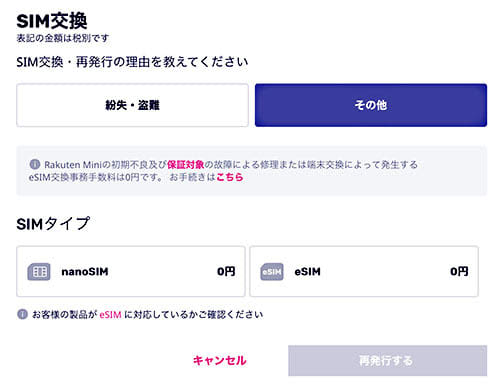Open the 保証対象 link

click(185, 165)
